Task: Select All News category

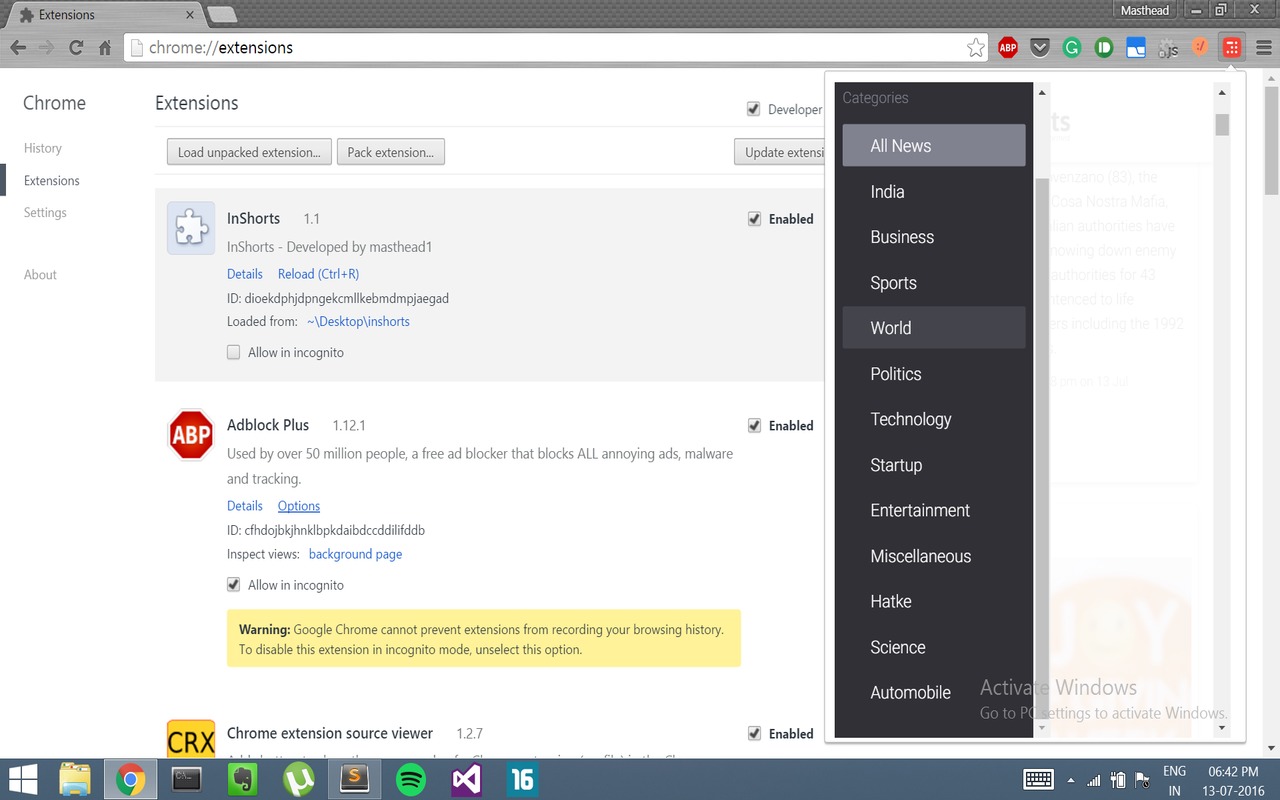Action: tap(934, 145)
